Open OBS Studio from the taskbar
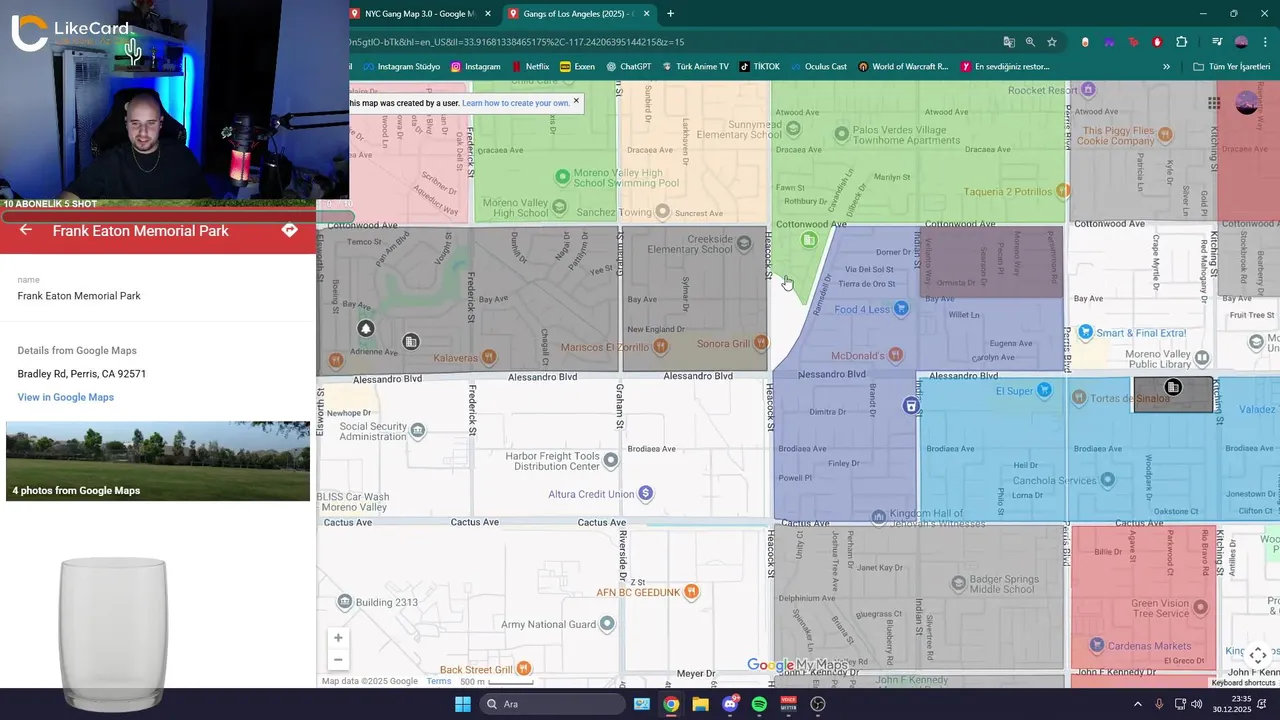 pyautogui.click(x=818, y=704)
